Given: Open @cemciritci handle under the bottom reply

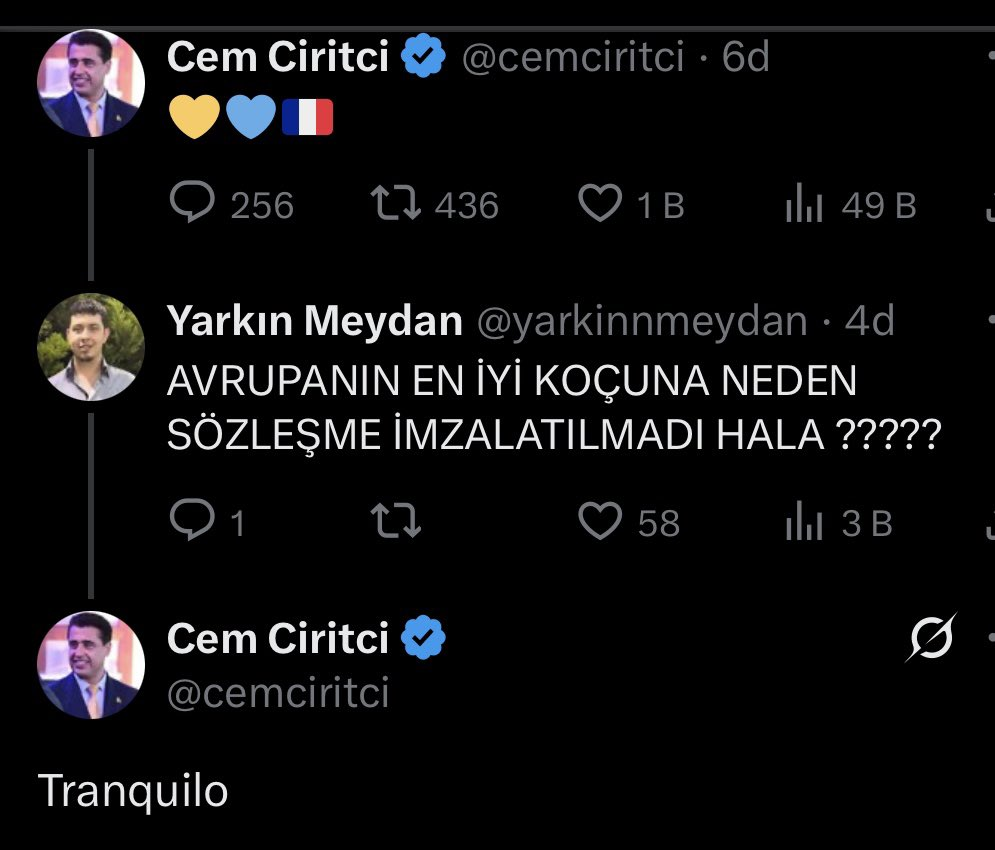Looking at the screenshot, I should [278, 693].
